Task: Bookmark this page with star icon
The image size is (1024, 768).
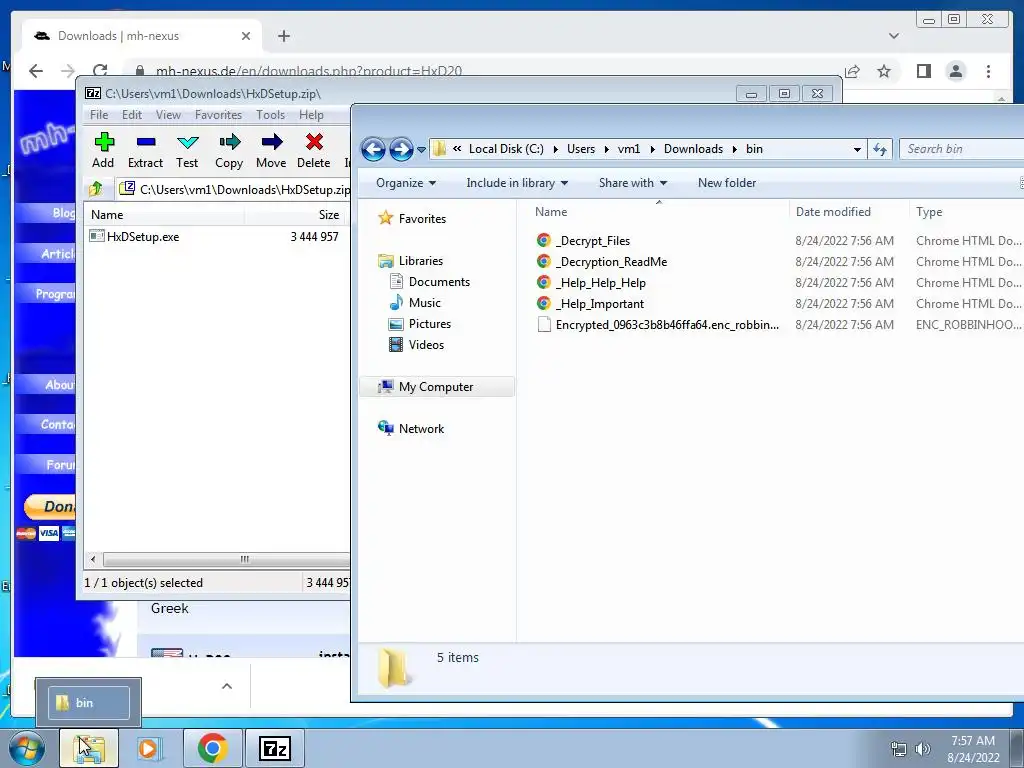Action: point(884,71)
